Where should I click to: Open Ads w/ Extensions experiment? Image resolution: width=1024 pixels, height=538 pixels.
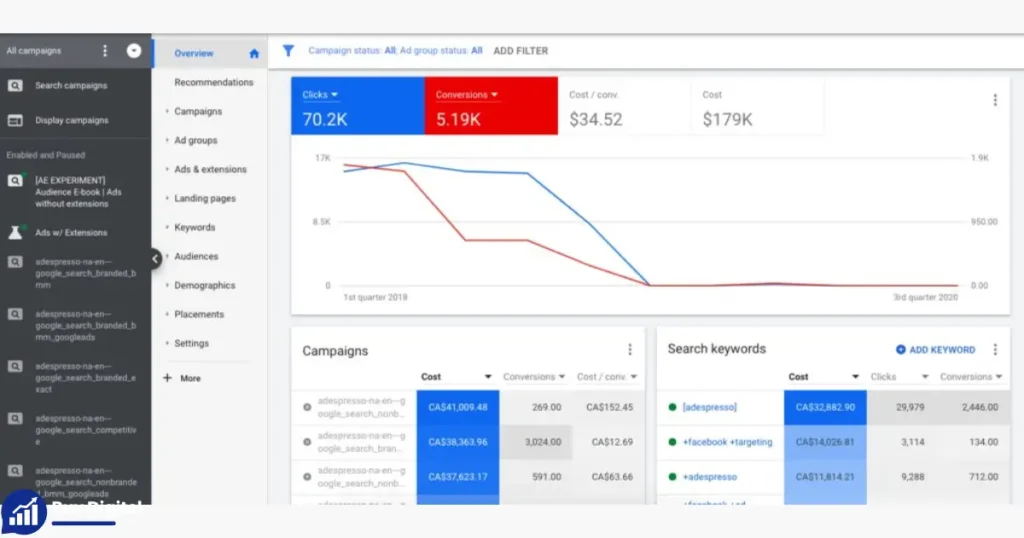tap(71, 232)
